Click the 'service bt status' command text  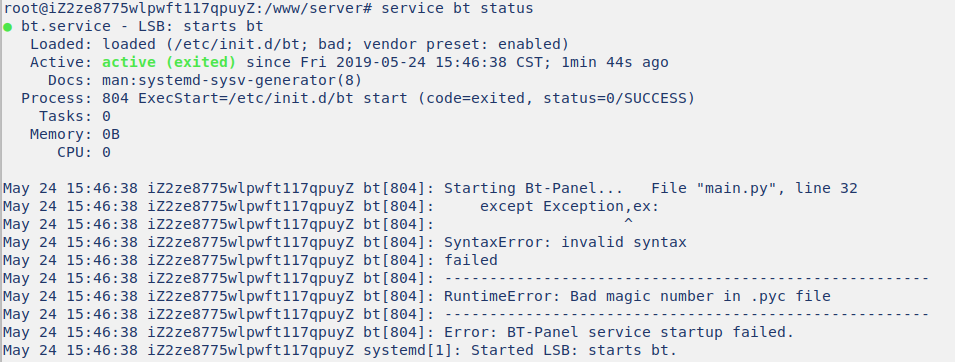click(457, 9)
